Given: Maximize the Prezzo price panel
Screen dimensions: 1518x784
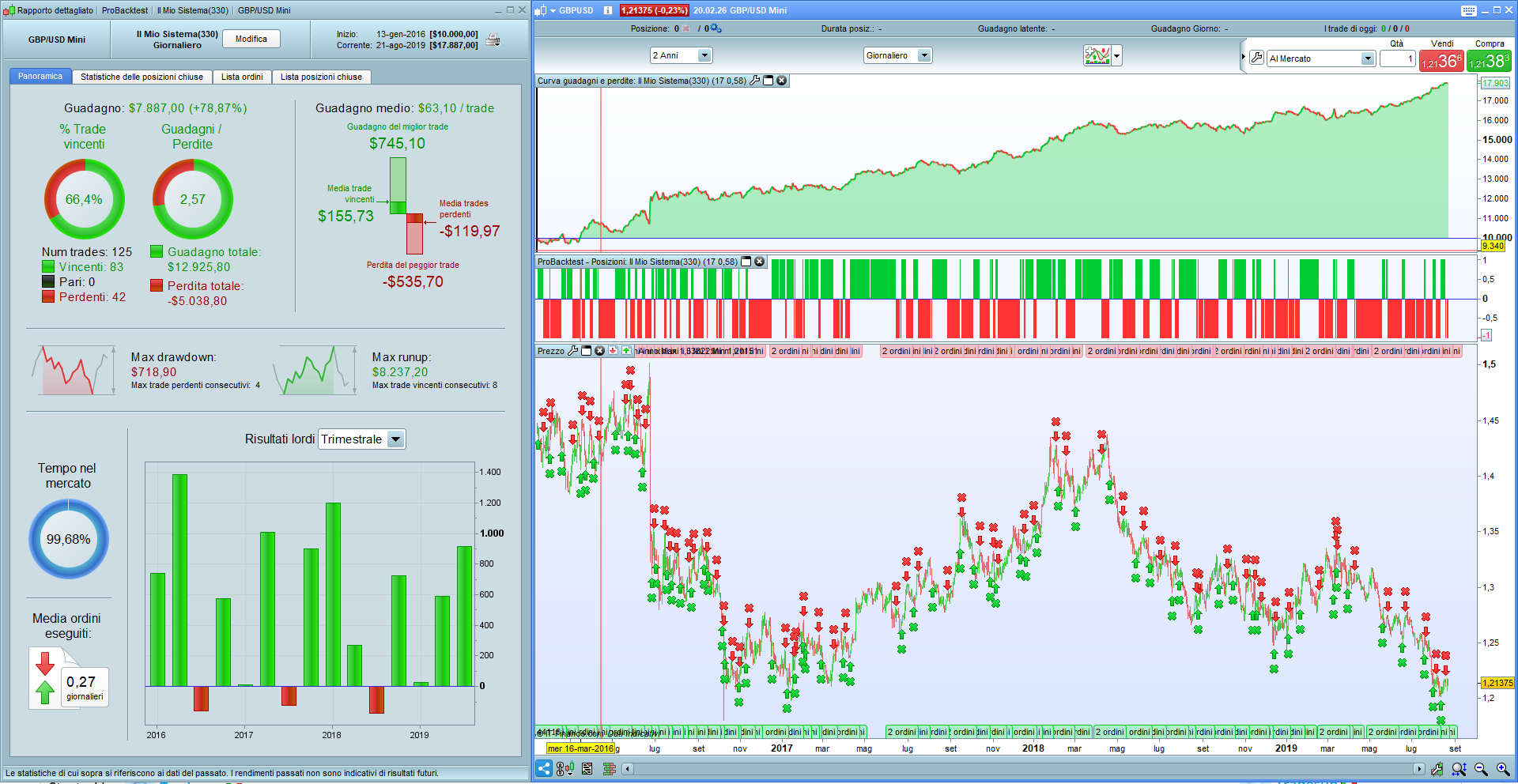Looking at the screenshot, I should 586,351.
